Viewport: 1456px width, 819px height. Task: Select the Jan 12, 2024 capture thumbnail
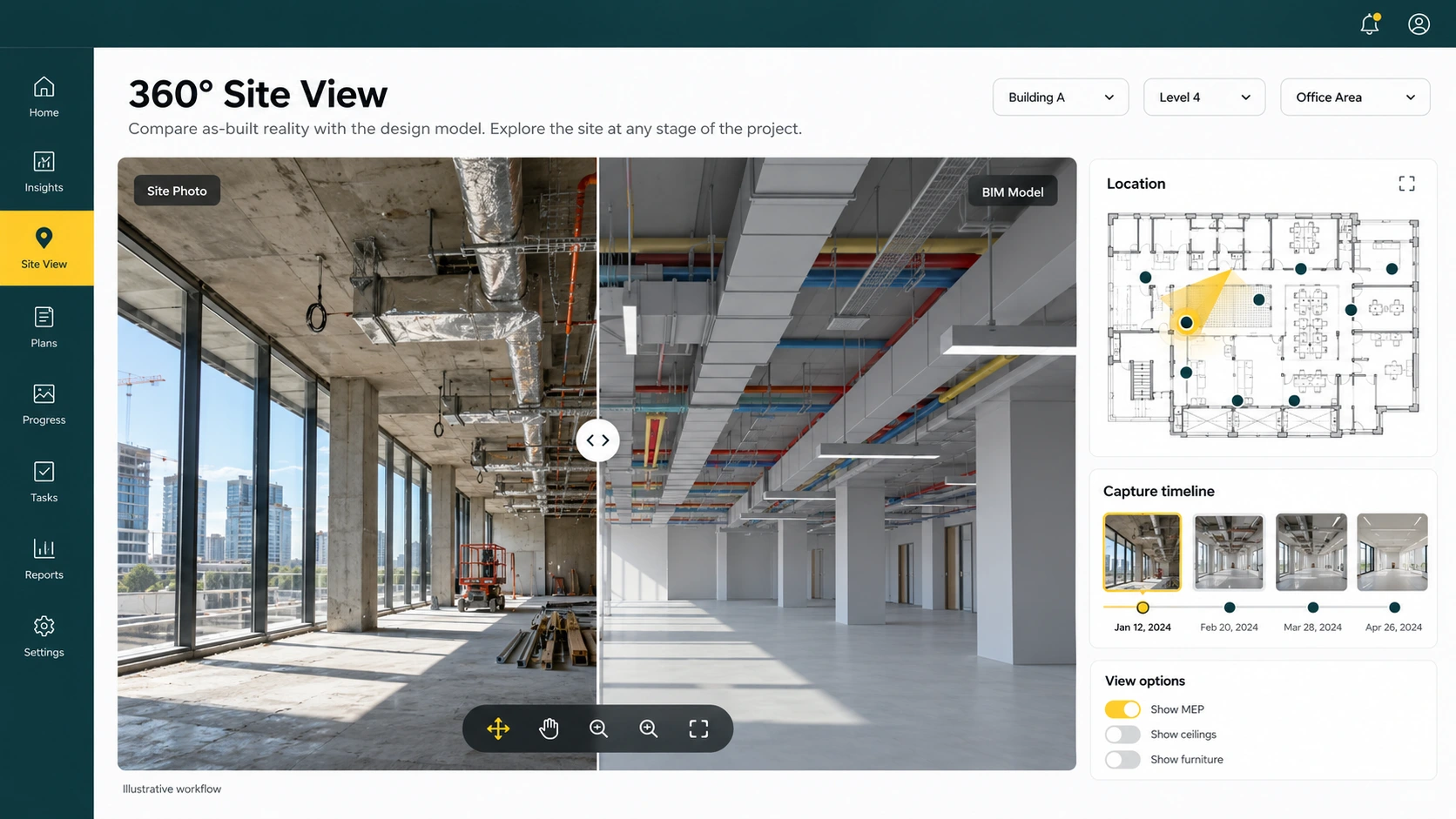point(1142,552)
